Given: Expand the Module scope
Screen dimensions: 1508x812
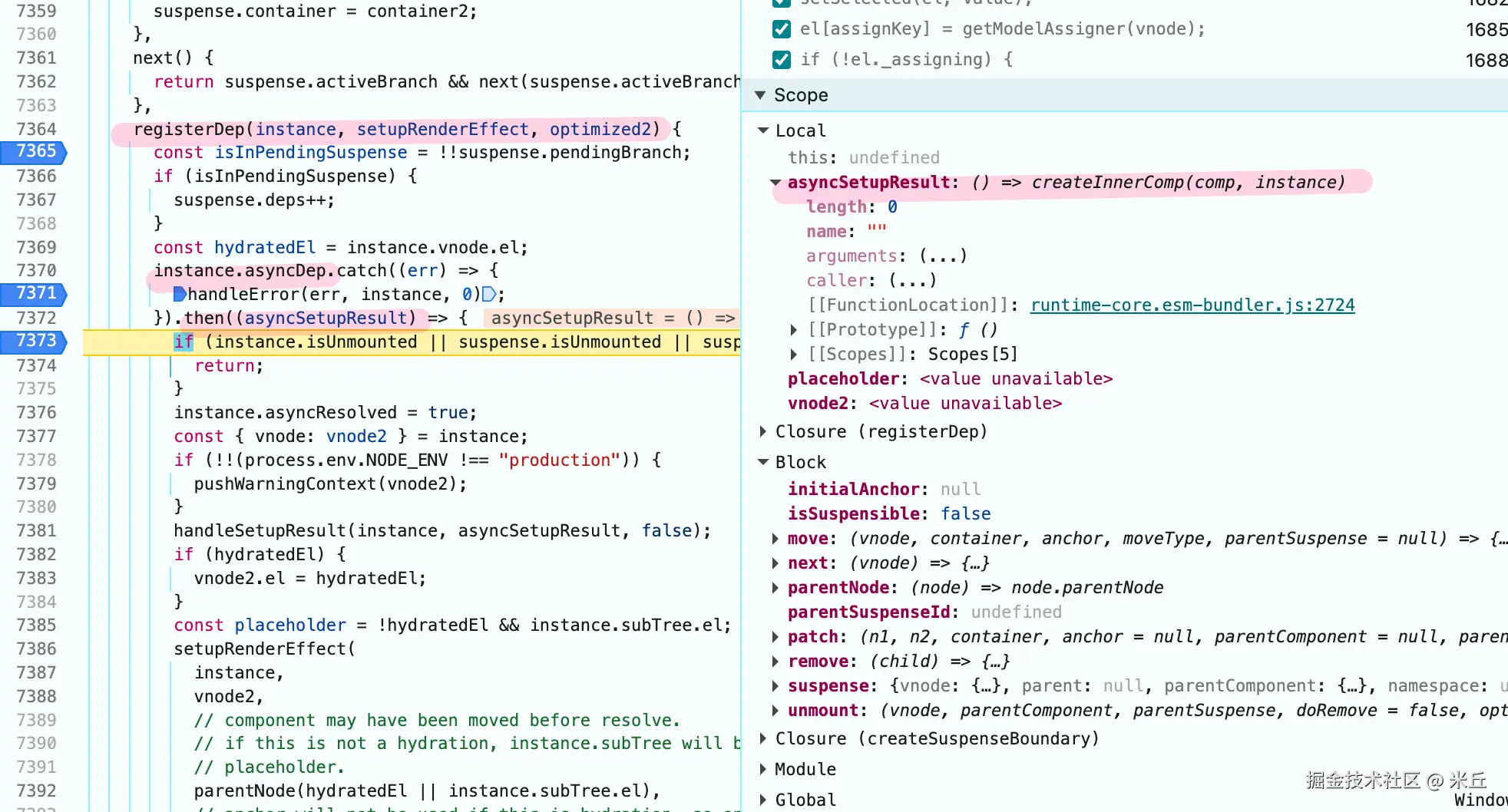Looking at the screenshot, I should pos(763,769).
